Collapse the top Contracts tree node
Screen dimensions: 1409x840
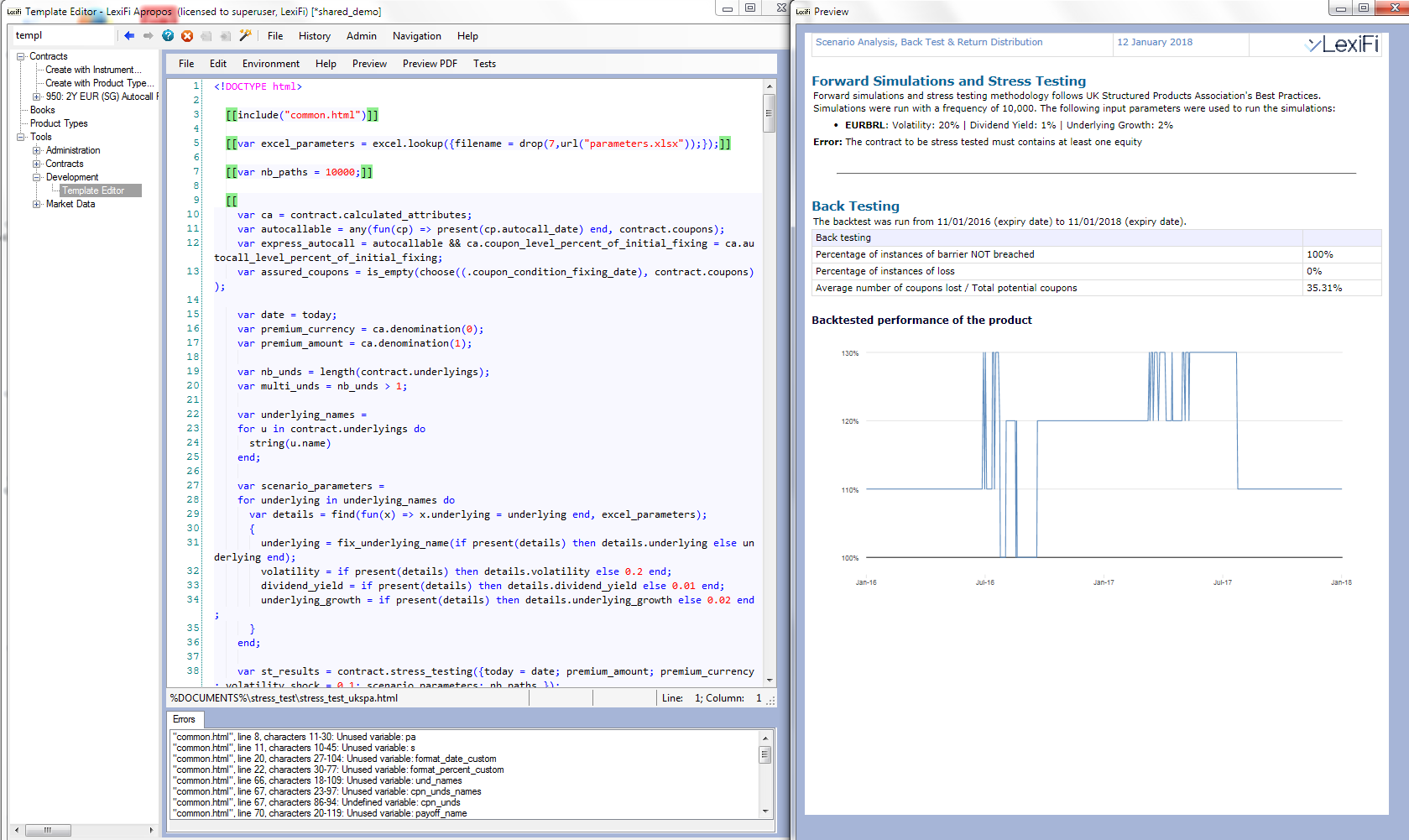point(21,56)
